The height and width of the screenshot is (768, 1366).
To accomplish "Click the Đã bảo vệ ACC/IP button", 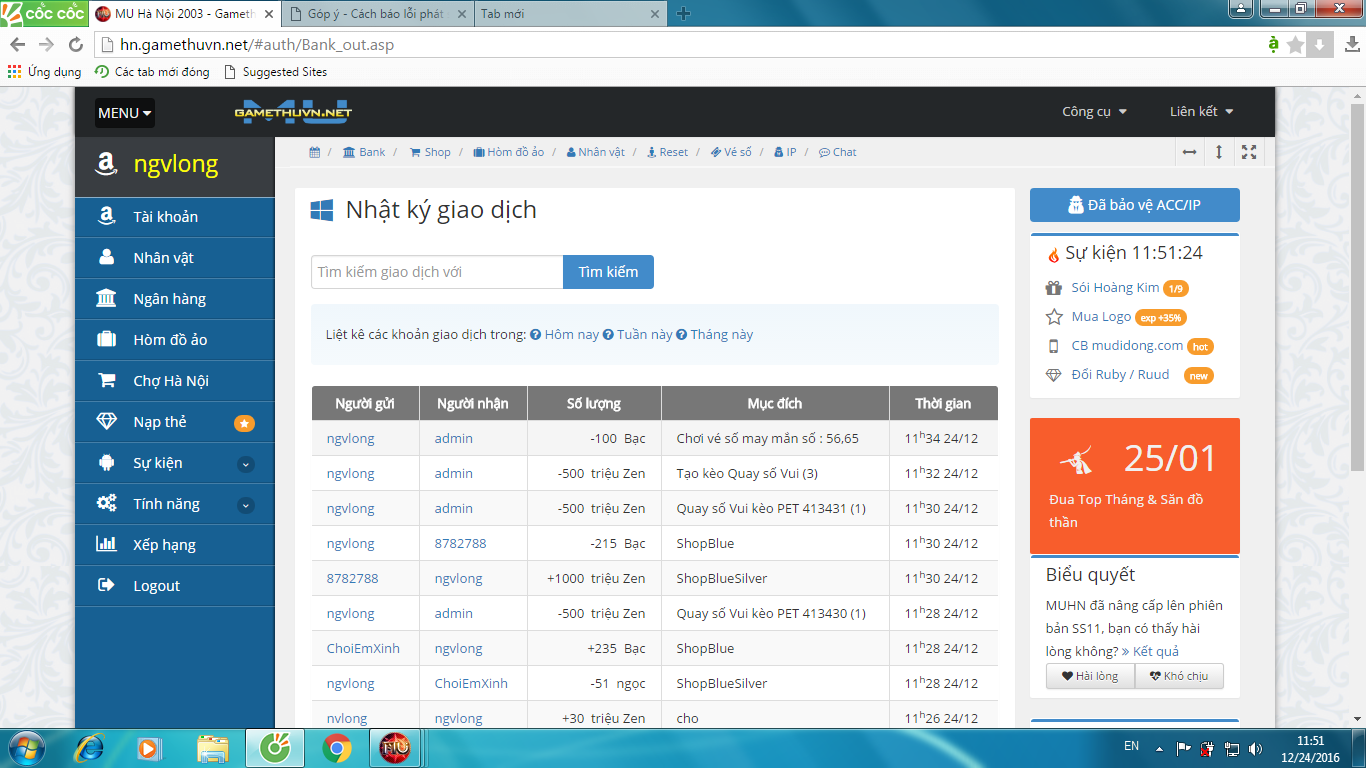I will [1135, 205].
